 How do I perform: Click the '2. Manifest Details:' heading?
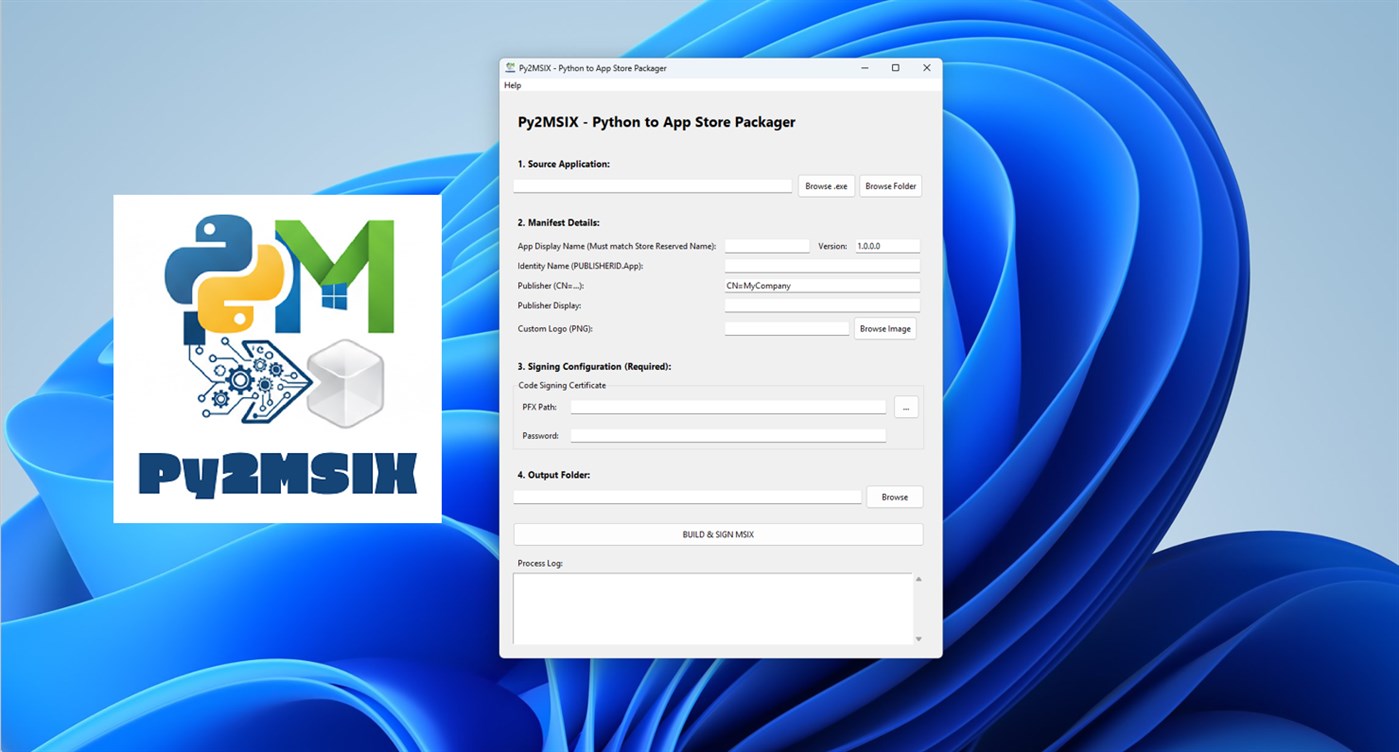(559, 222)
